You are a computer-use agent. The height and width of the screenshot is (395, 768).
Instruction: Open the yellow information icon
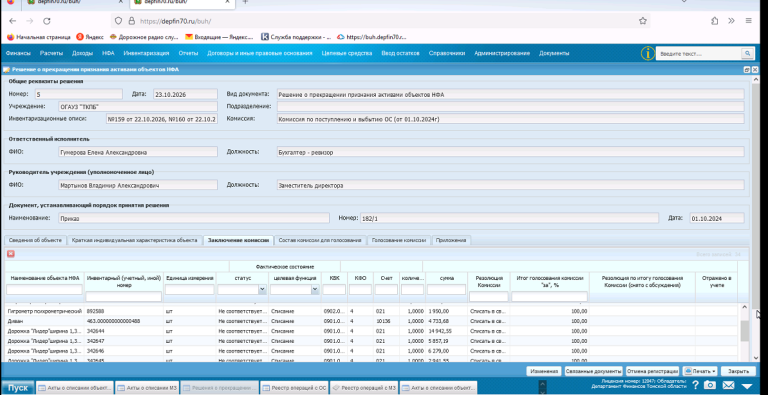[648, 53]
